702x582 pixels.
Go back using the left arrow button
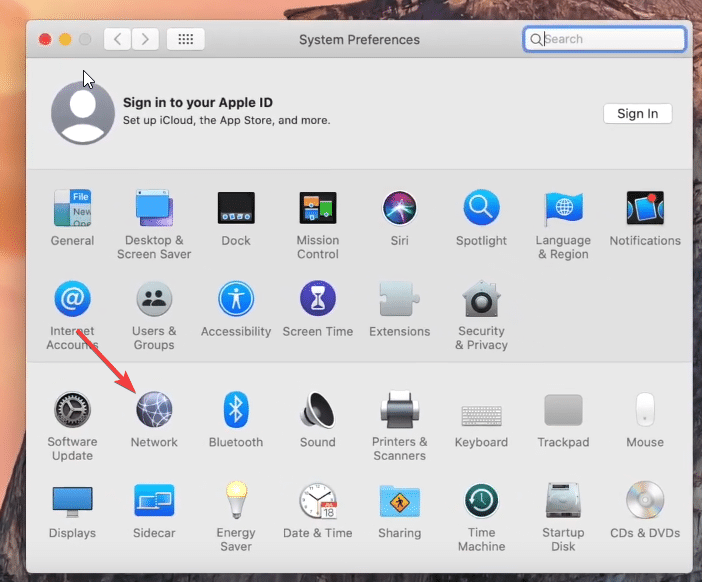(x=117, y=39)
